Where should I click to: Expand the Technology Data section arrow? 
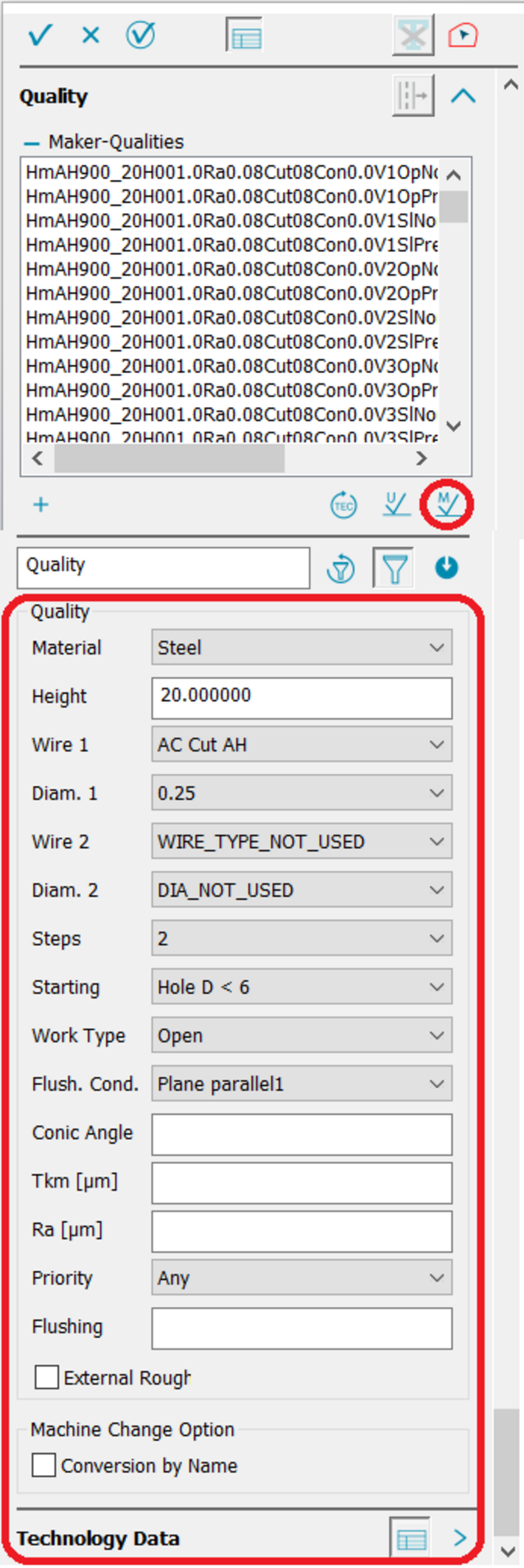pyautogui.click(x=460, y=1537)
